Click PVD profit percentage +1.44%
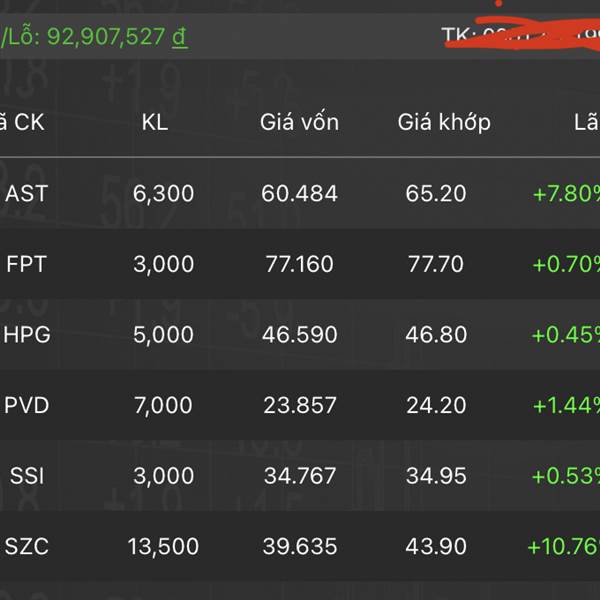This screenshot has height=600, width=600. 566,406
